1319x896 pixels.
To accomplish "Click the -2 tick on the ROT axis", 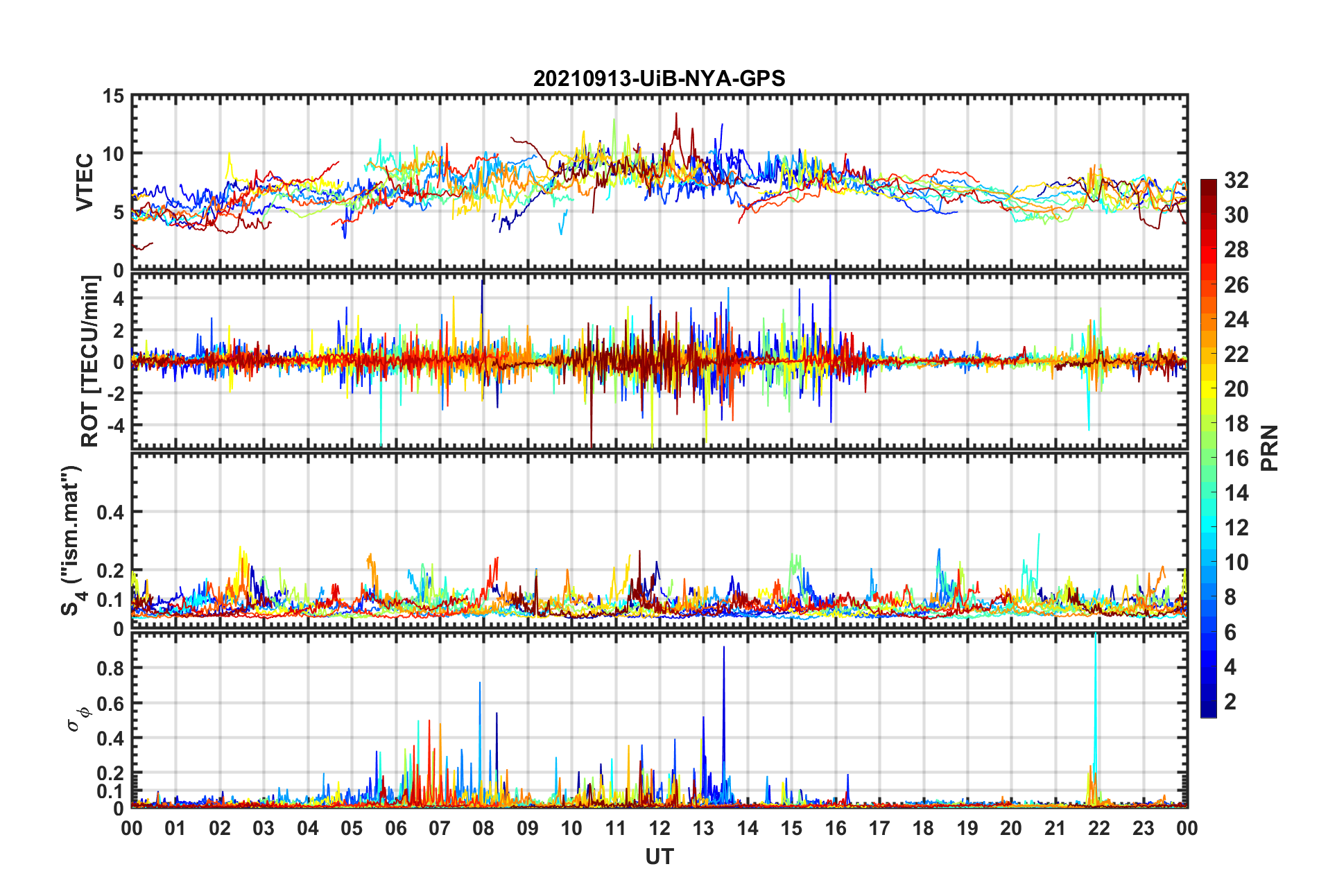I will pos(115,393).
